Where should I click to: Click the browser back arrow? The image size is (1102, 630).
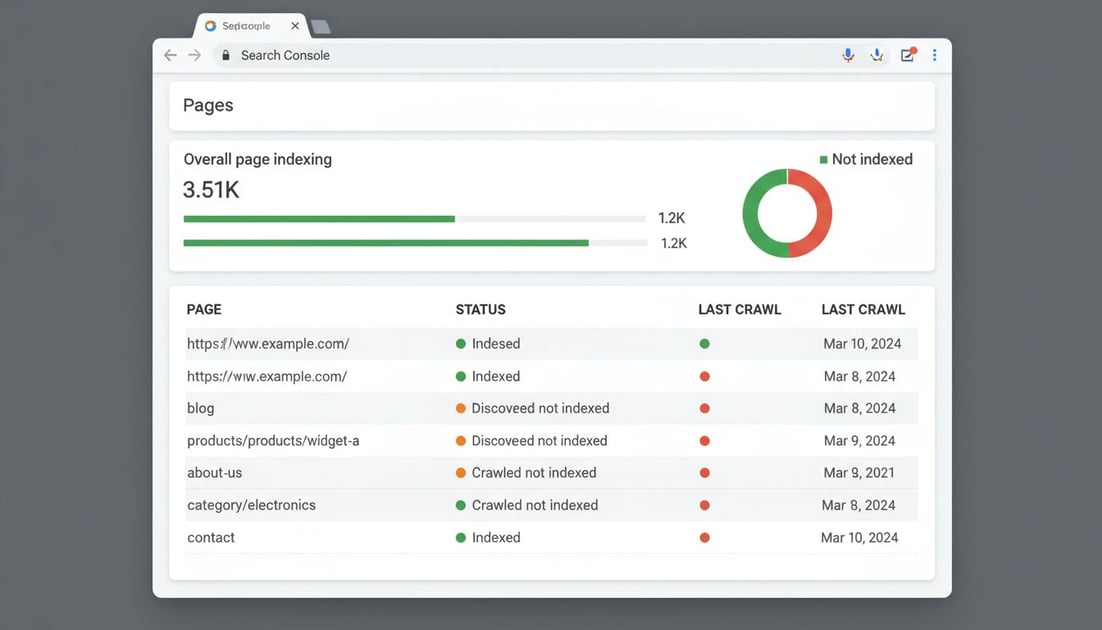pos(170,55)
